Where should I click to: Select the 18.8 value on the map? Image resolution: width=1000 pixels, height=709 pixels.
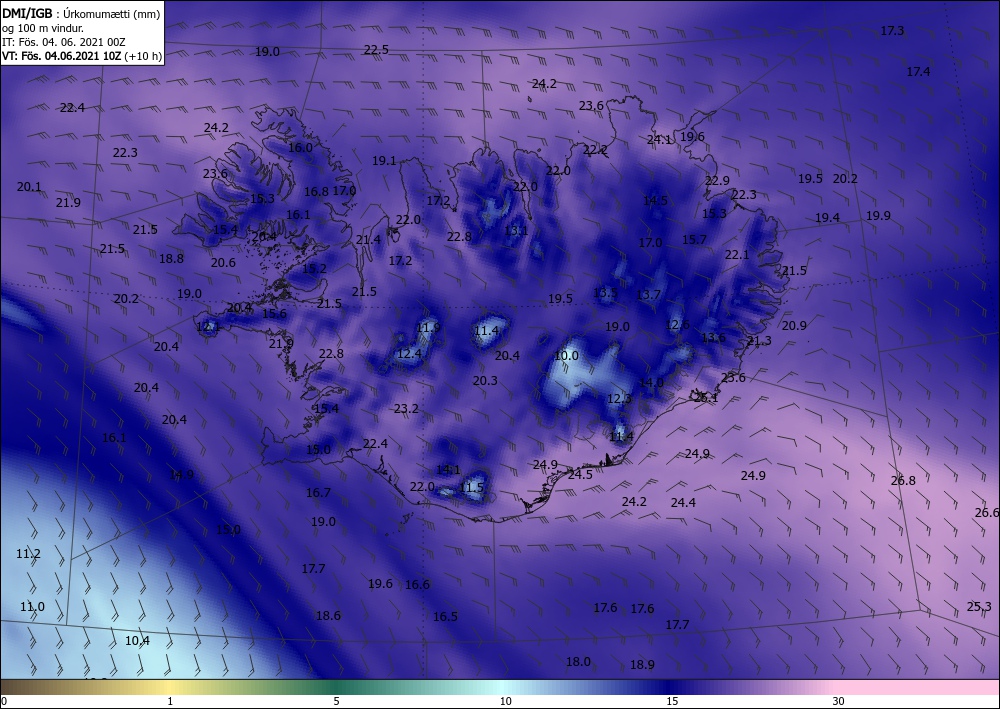[x=171, y=258]
